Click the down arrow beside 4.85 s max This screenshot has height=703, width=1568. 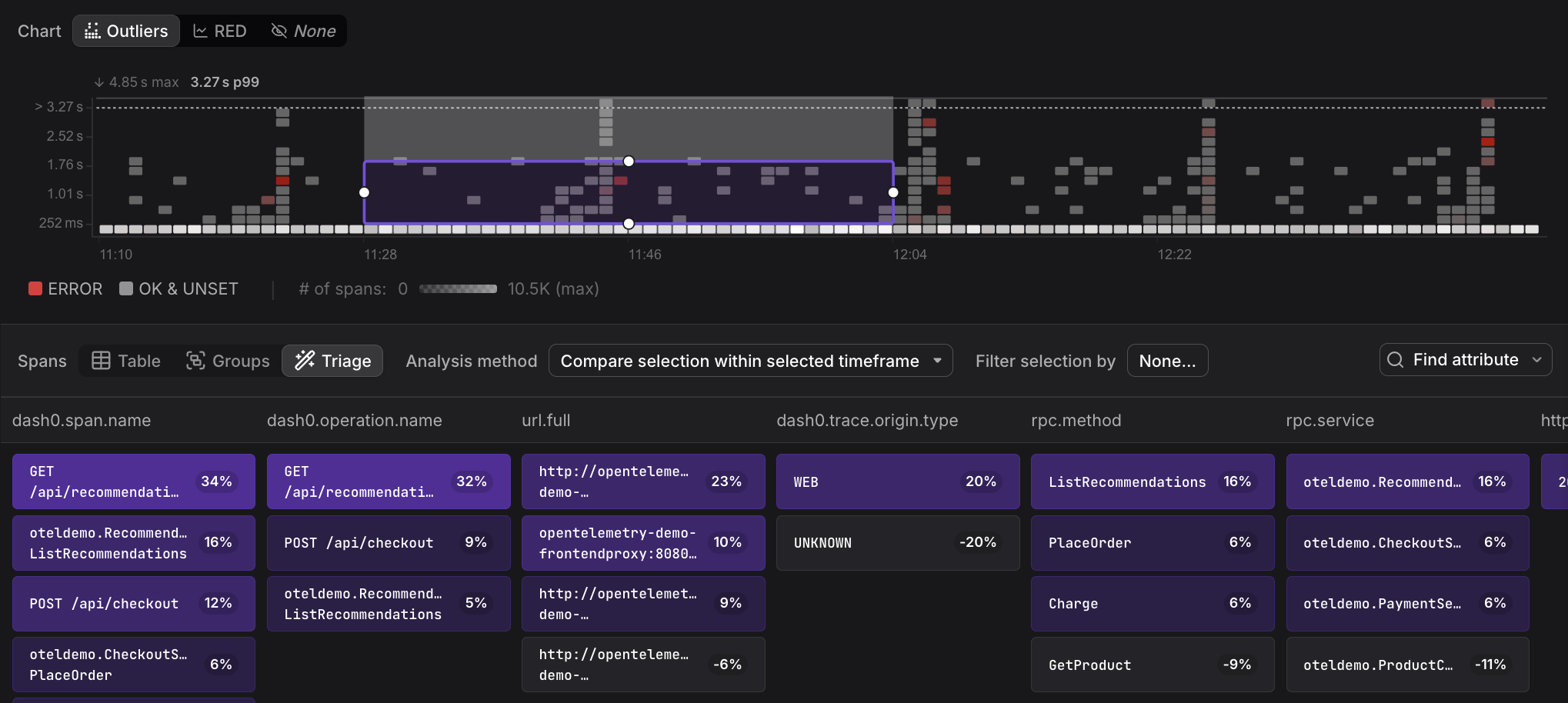[x=99, y=82]
